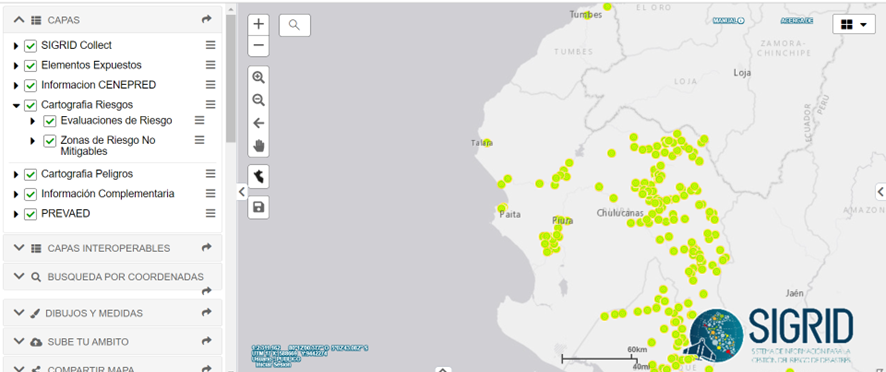Uncheck SIGRID Collect layer

click(x=31, y=46)
